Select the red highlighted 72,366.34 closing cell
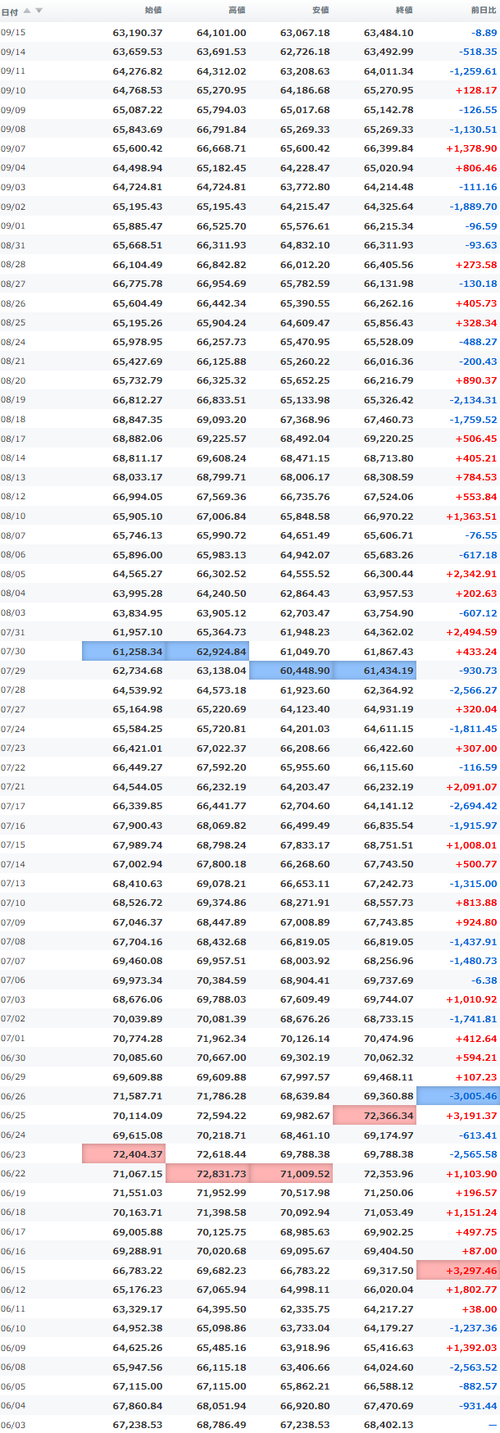Screen dimensions: 500x1433 click(374, 1113)
